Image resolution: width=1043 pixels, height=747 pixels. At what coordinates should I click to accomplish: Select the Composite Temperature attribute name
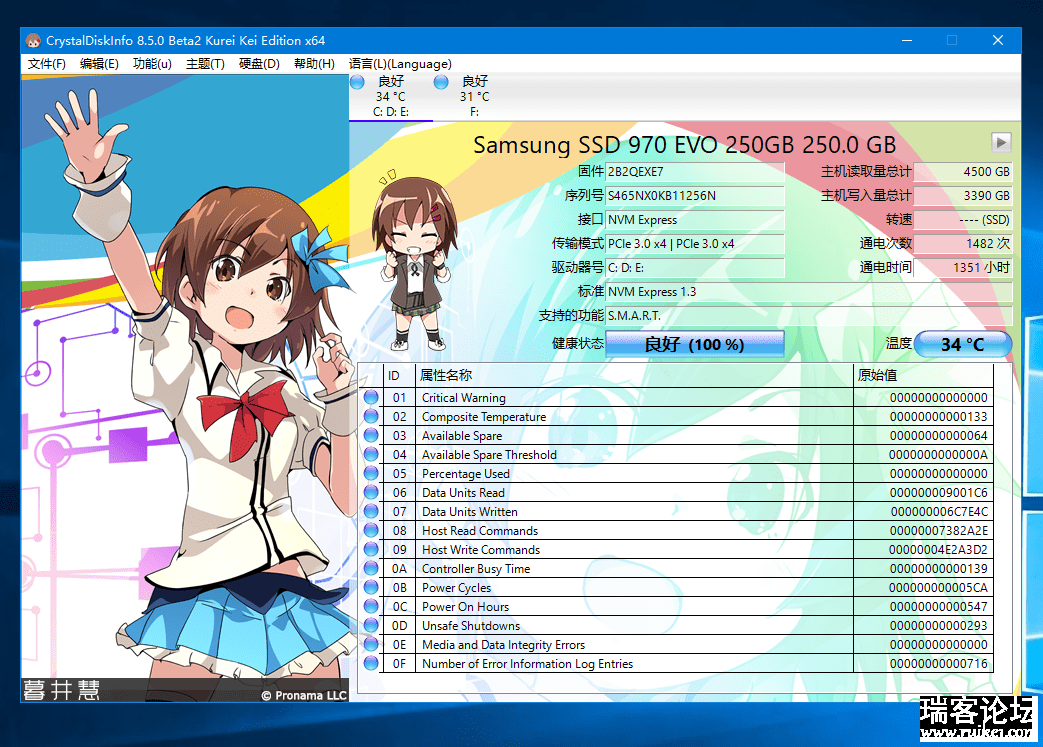pyautogui.click(x=484, y=416)
